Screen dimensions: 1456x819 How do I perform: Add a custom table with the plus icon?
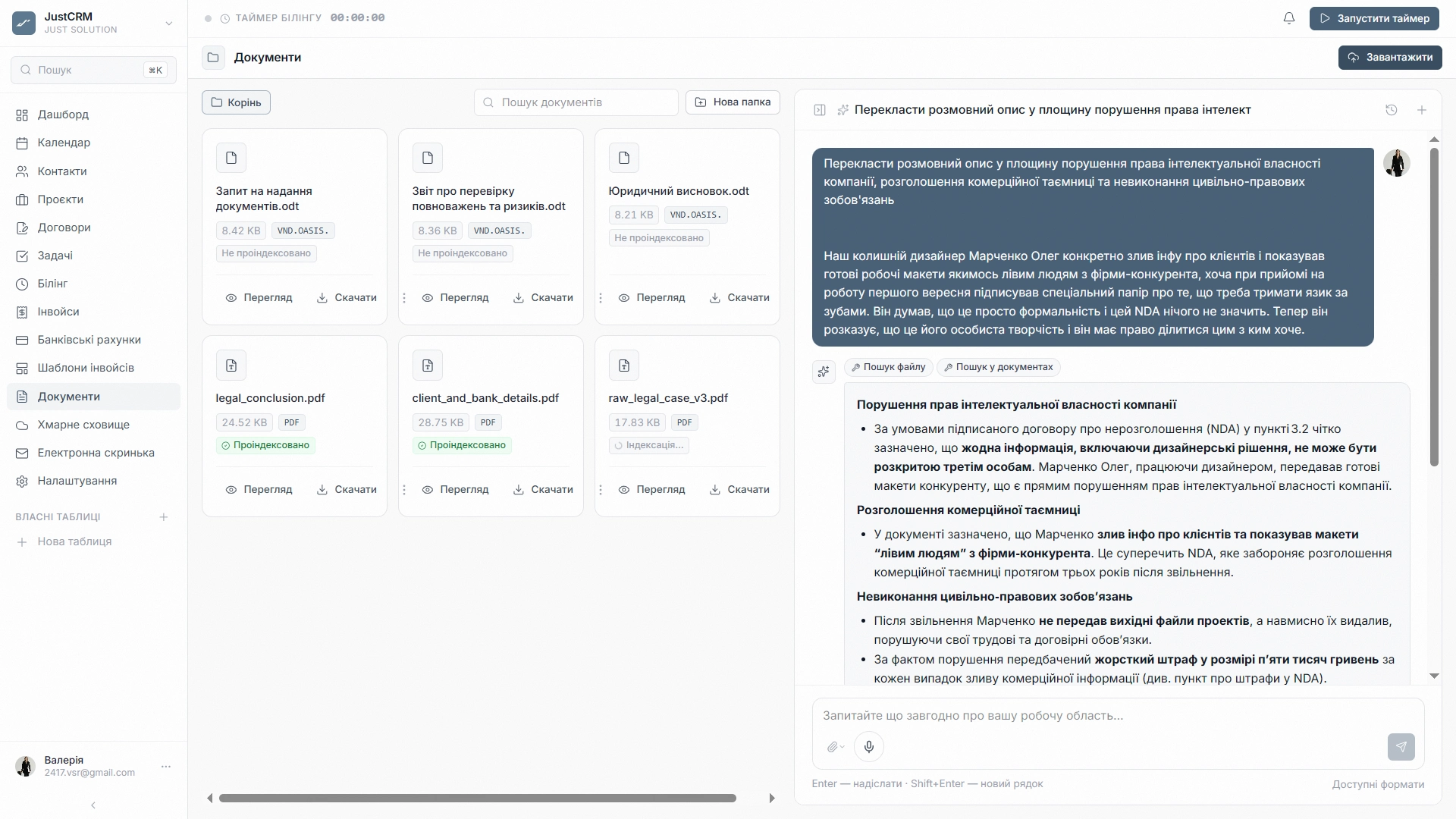click(163, 517)
